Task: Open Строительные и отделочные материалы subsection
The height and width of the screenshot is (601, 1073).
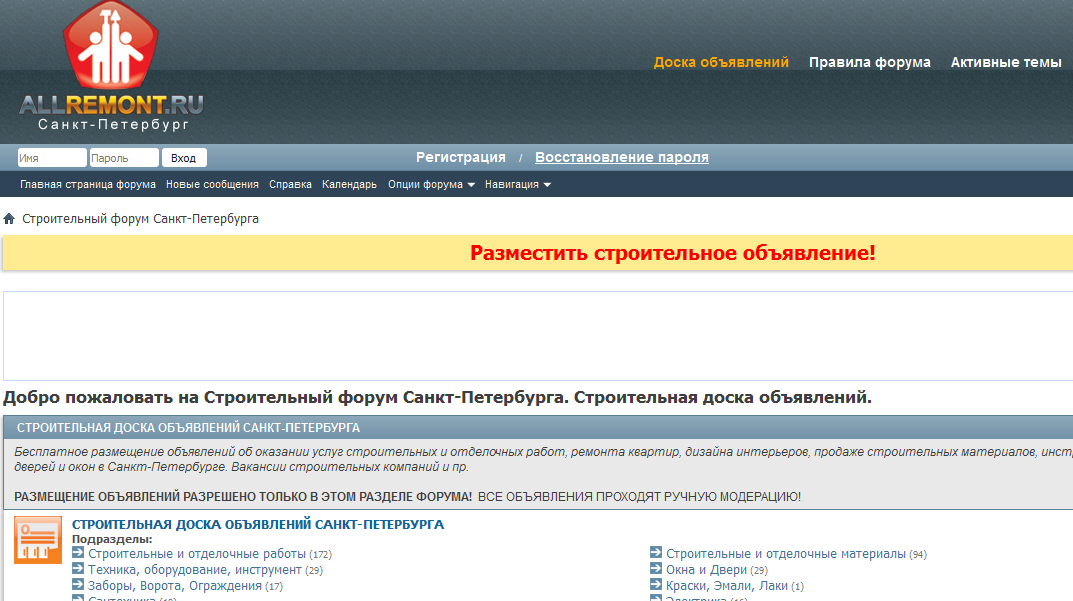Action: click(x=786, y=554)
